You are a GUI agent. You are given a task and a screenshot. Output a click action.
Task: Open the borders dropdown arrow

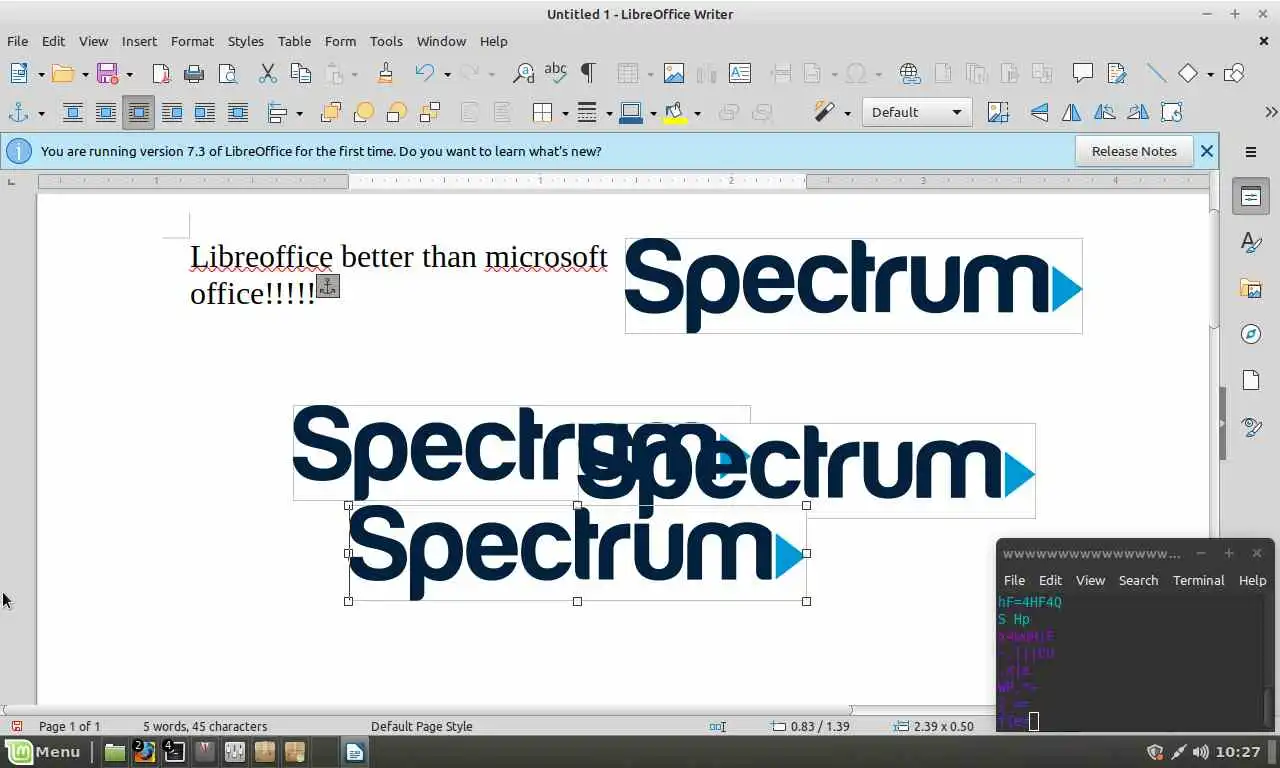point(565,113)
